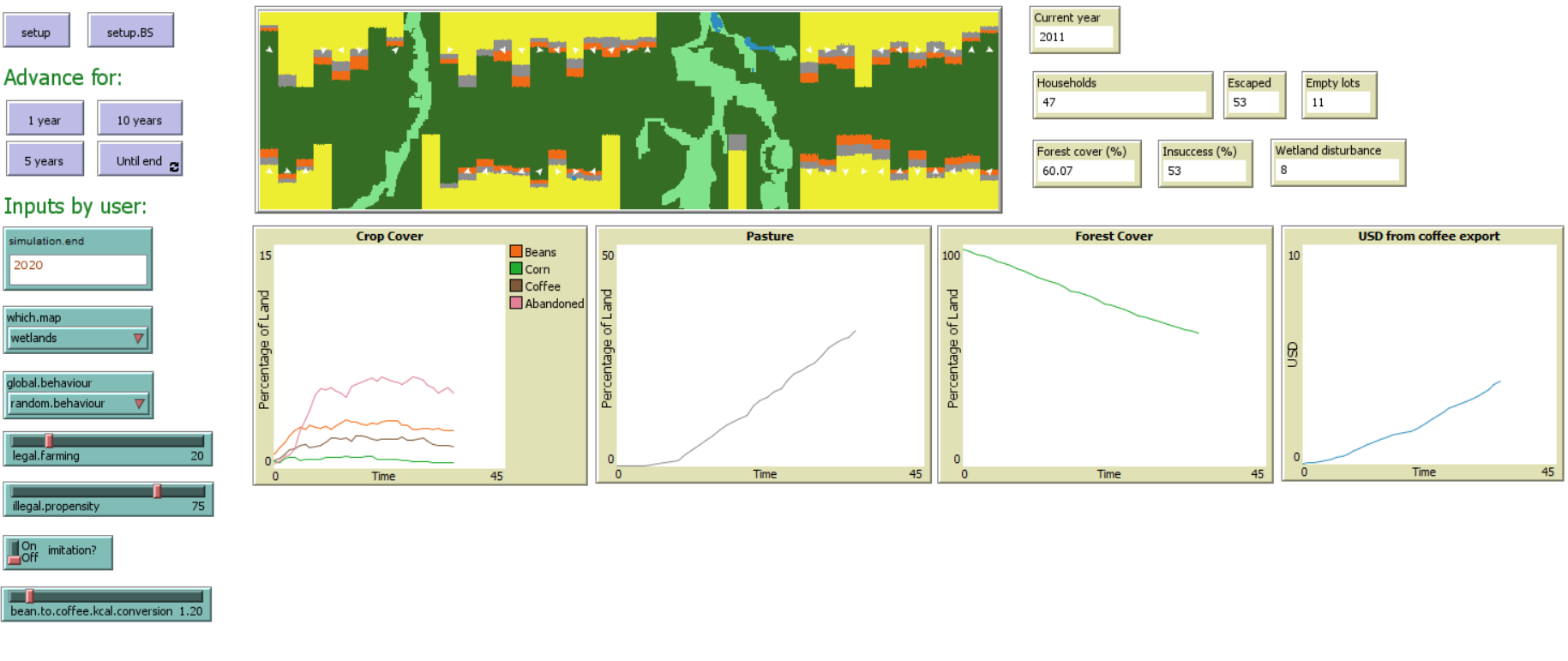Expand the global.behaviour chooser

(x=78, y=404)
